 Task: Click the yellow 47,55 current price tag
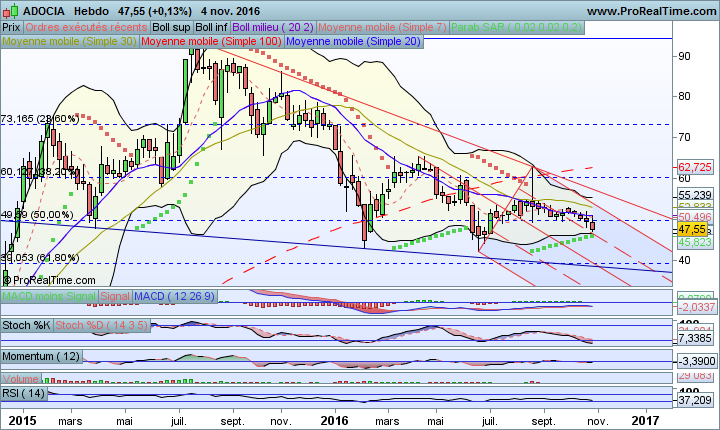click(x=692, y=229)
